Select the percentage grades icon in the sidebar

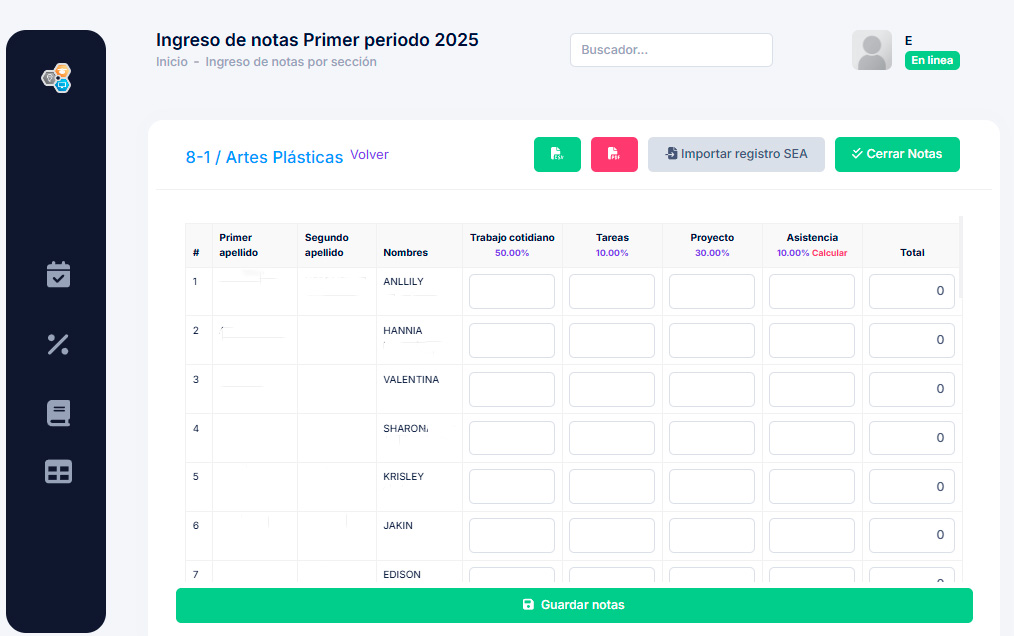tap(57, 344)
